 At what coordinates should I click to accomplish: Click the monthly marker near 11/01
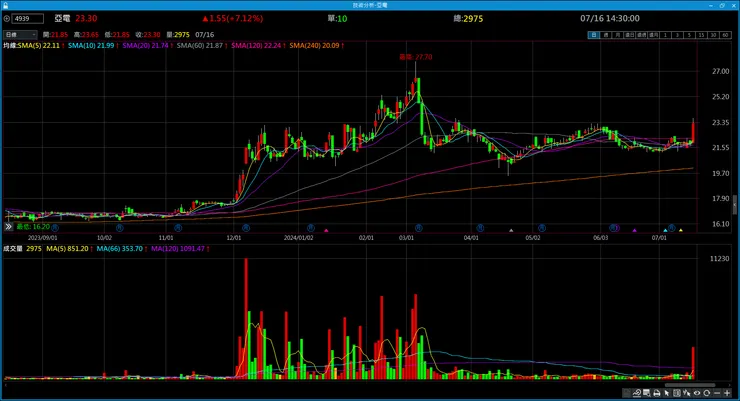click(x=178, y=228)
